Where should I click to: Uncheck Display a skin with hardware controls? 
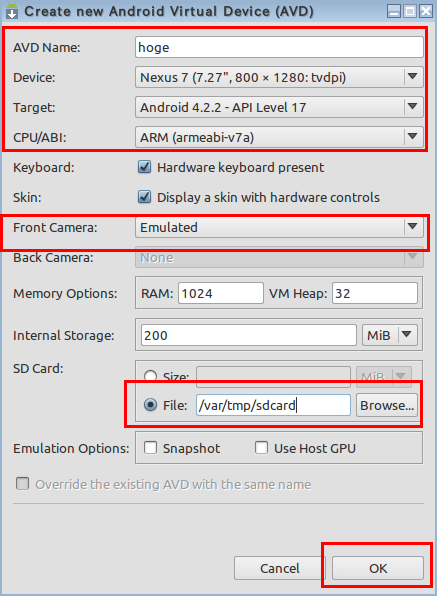click(144, 197)
